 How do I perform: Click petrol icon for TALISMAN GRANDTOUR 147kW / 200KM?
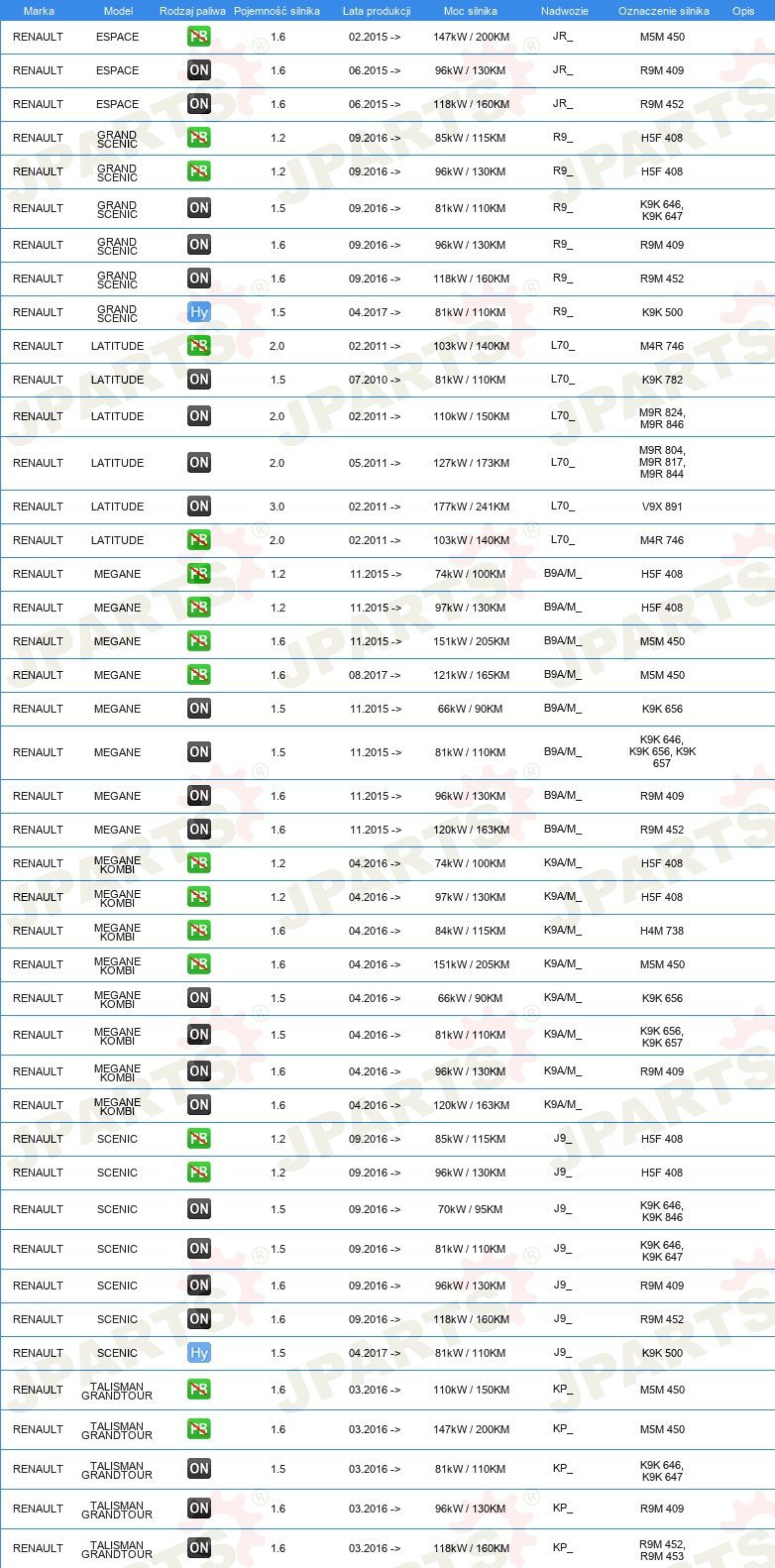[199, 1429]
